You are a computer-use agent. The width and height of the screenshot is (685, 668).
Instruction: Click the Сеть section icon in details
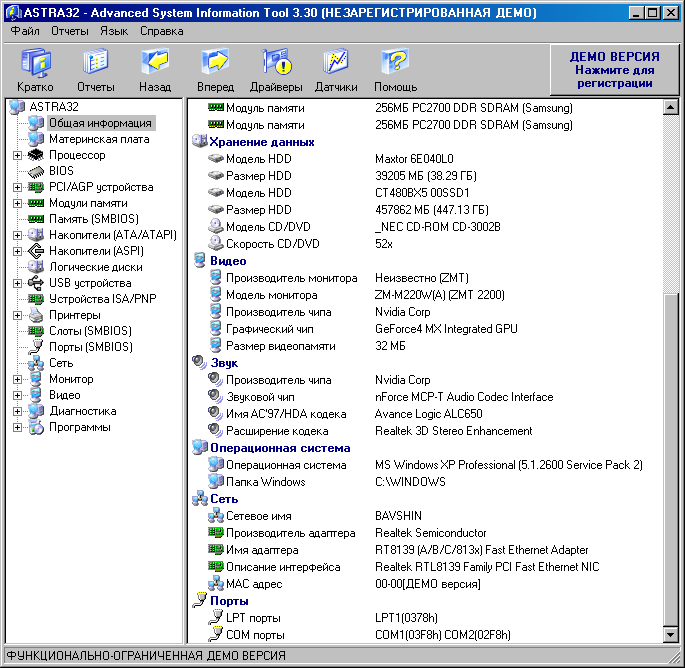click(x=200, y=498)
